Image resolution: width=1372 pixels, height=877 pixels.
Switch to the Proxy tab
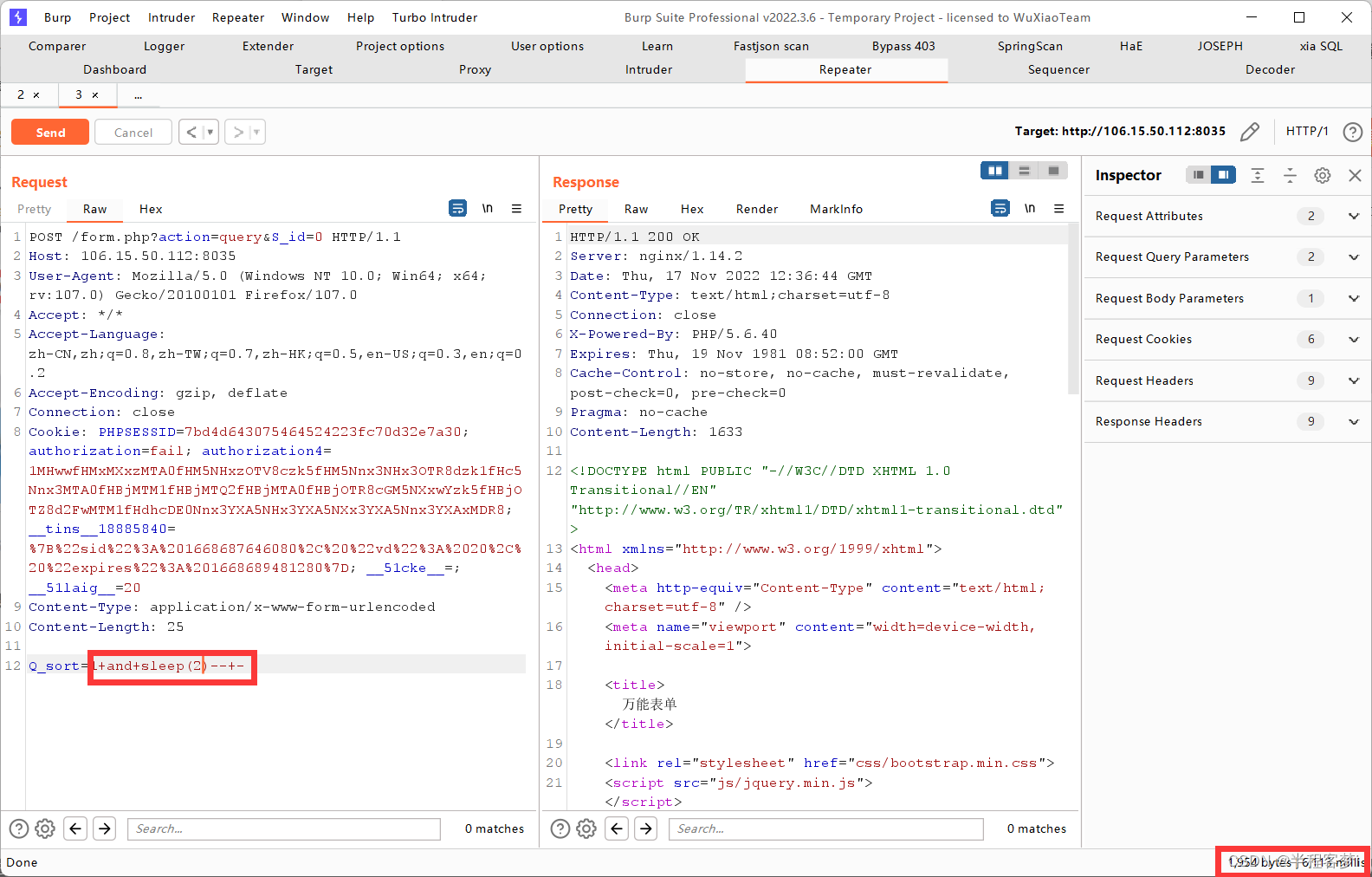coord(475,69)
